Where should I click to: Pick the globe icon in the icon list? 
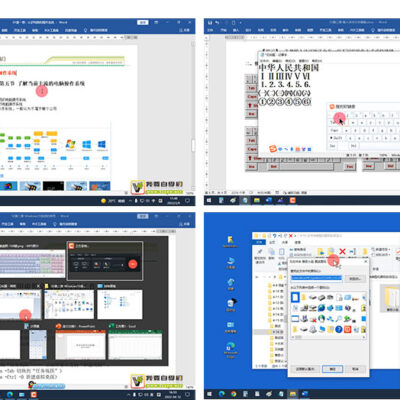(321, 308)
